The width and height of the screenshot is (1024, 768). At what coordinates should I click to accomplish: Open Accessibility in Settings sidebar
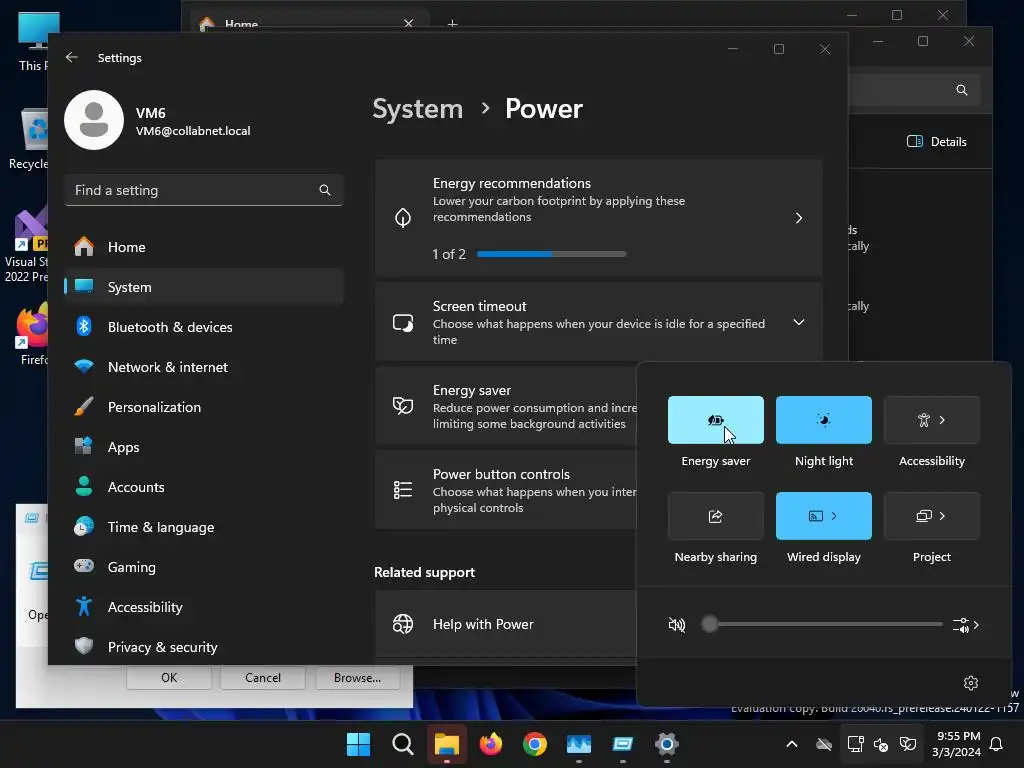[x=204, y=607]
